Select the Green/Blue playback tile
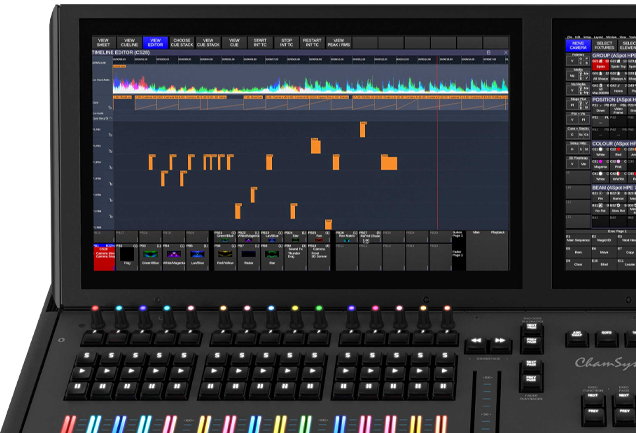 (150, 258)
